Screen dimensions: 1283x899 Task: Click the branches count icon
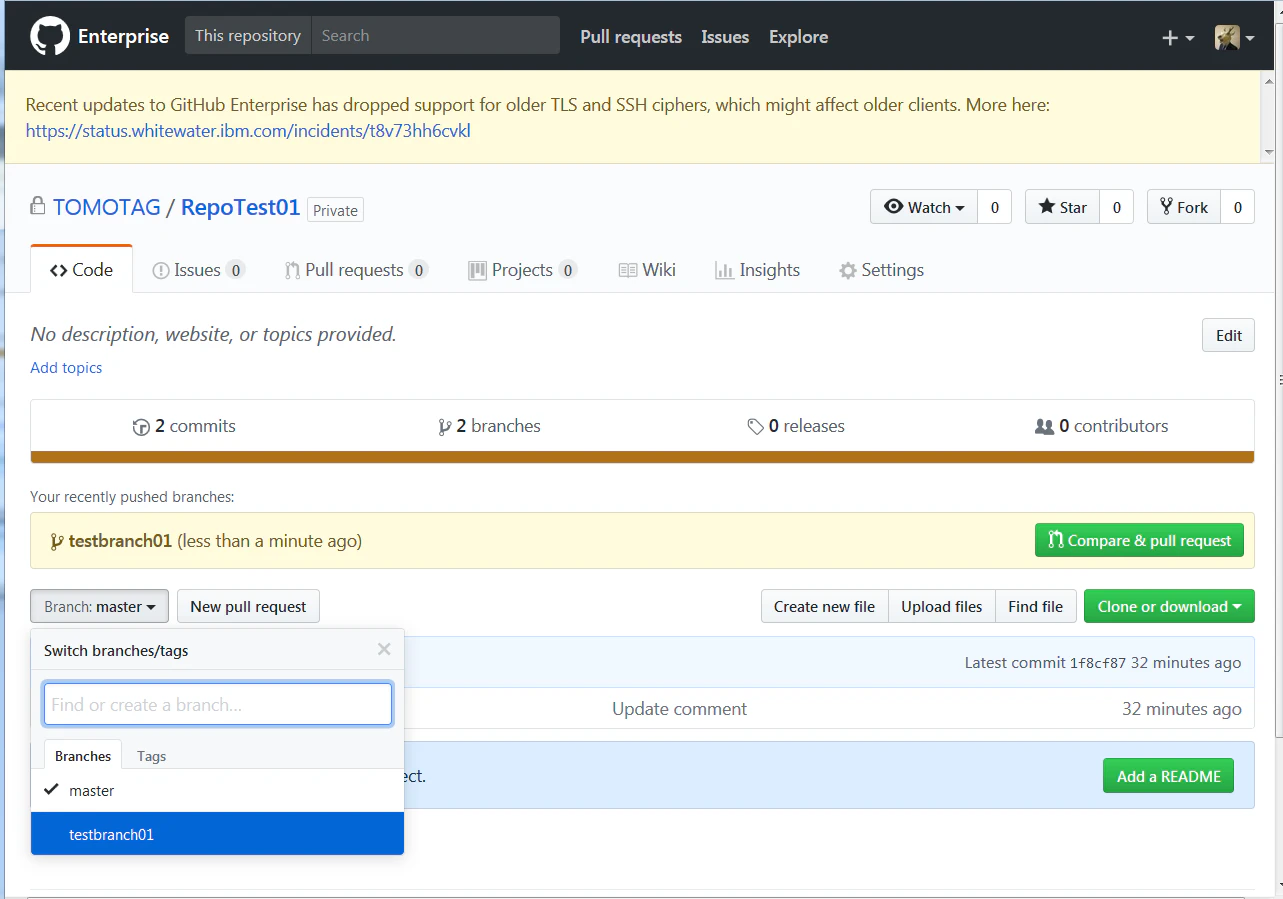click(x=444, y=427)
